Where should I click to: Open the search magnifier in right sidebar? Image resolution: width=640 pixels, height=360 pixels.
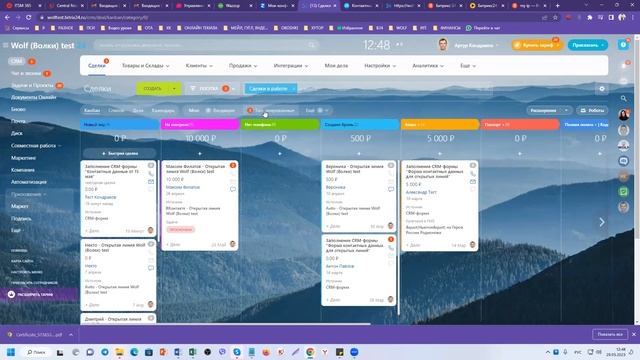(x=623, y=98)
